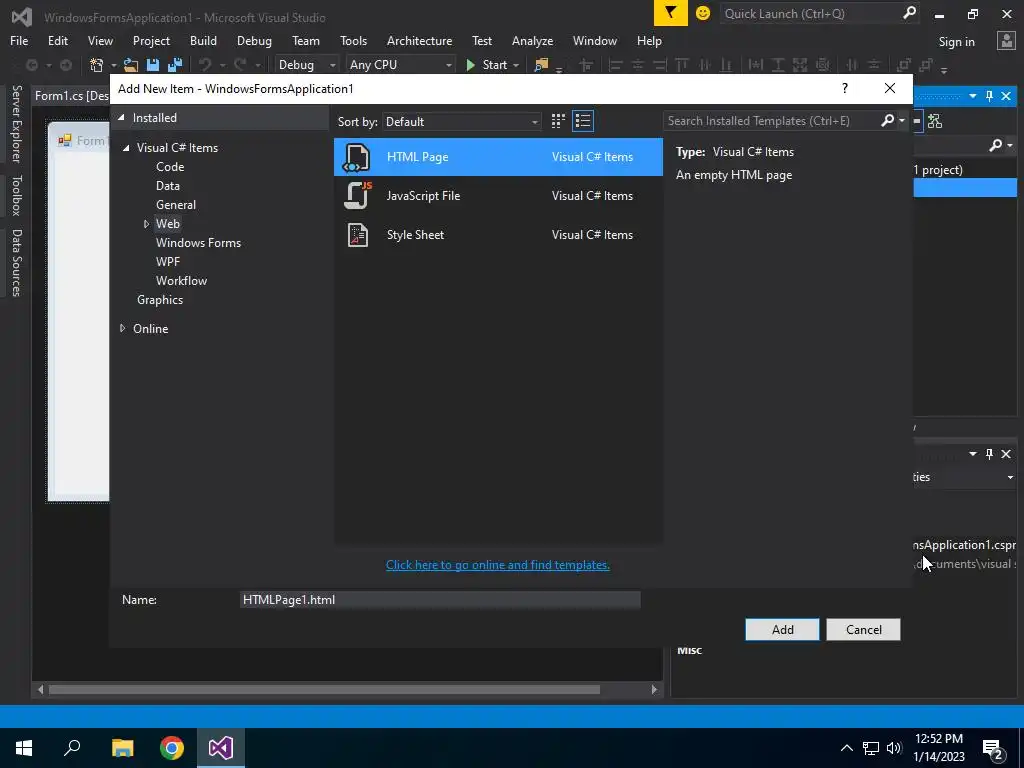Select the Style Sheet template
The height and width of the screenshot is (768, 1024).
point(498,235)
